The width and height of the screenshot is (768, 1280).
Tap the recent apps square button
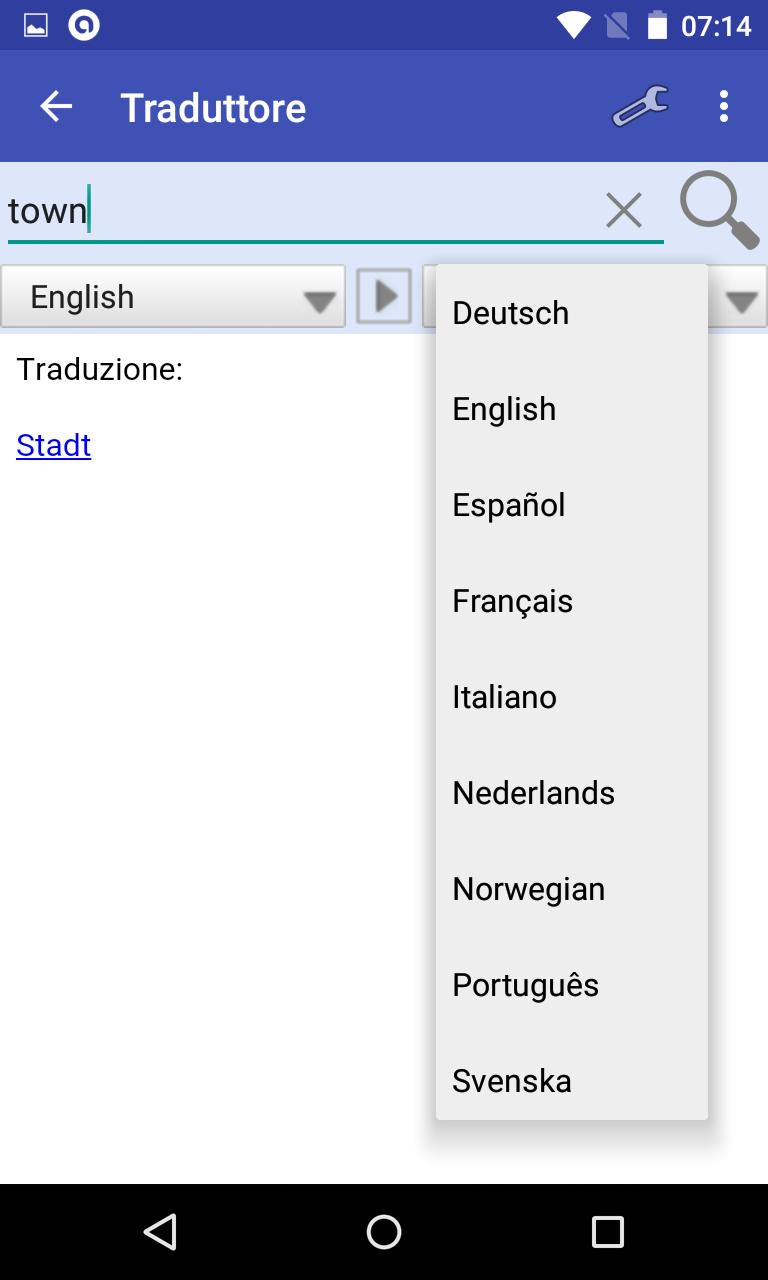pos(607,1232)
